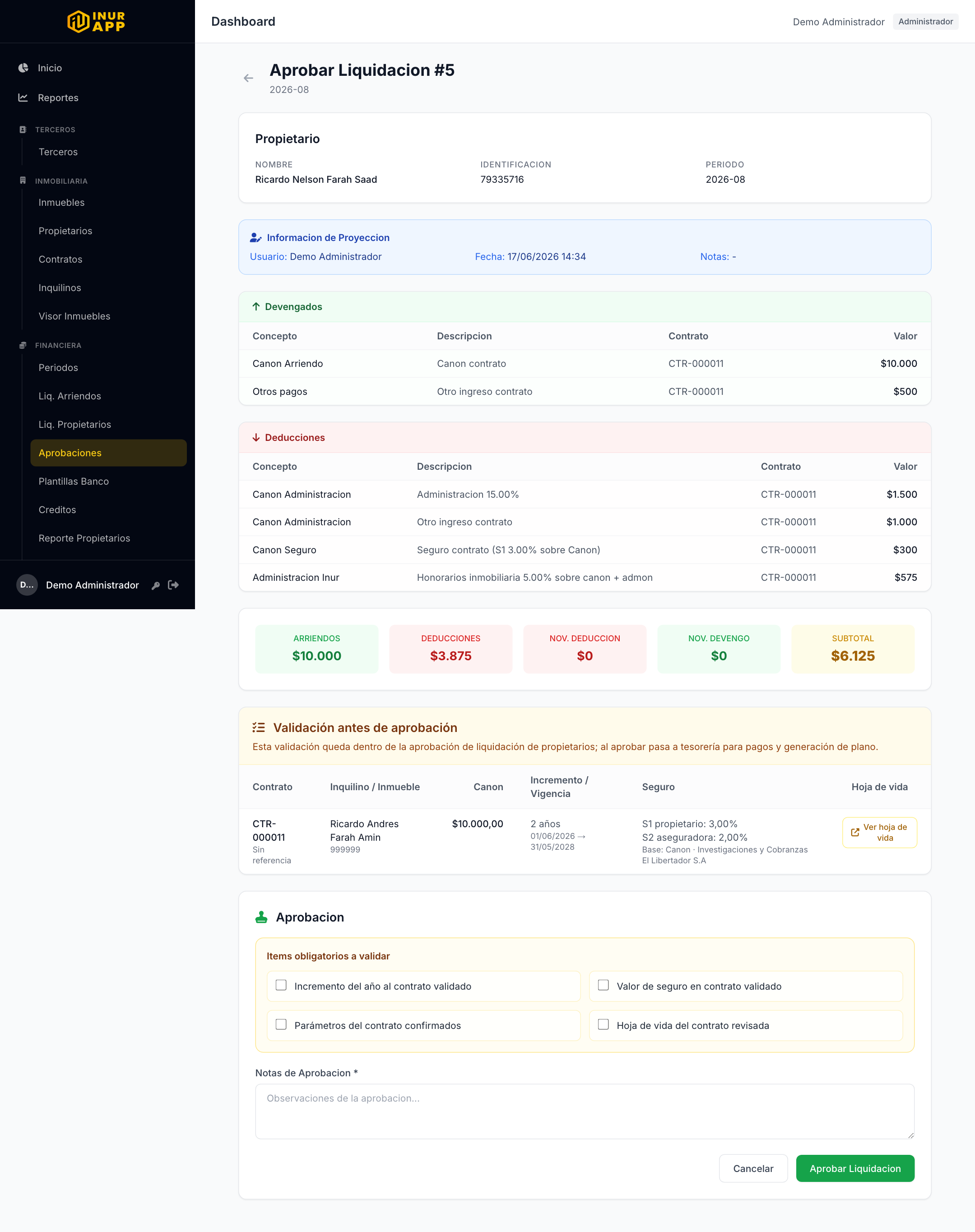Image resolution: width=975 pixels, height=1232 pixels.
Task: Open Liq. Propietarios
Action: [x=108, y=425]
